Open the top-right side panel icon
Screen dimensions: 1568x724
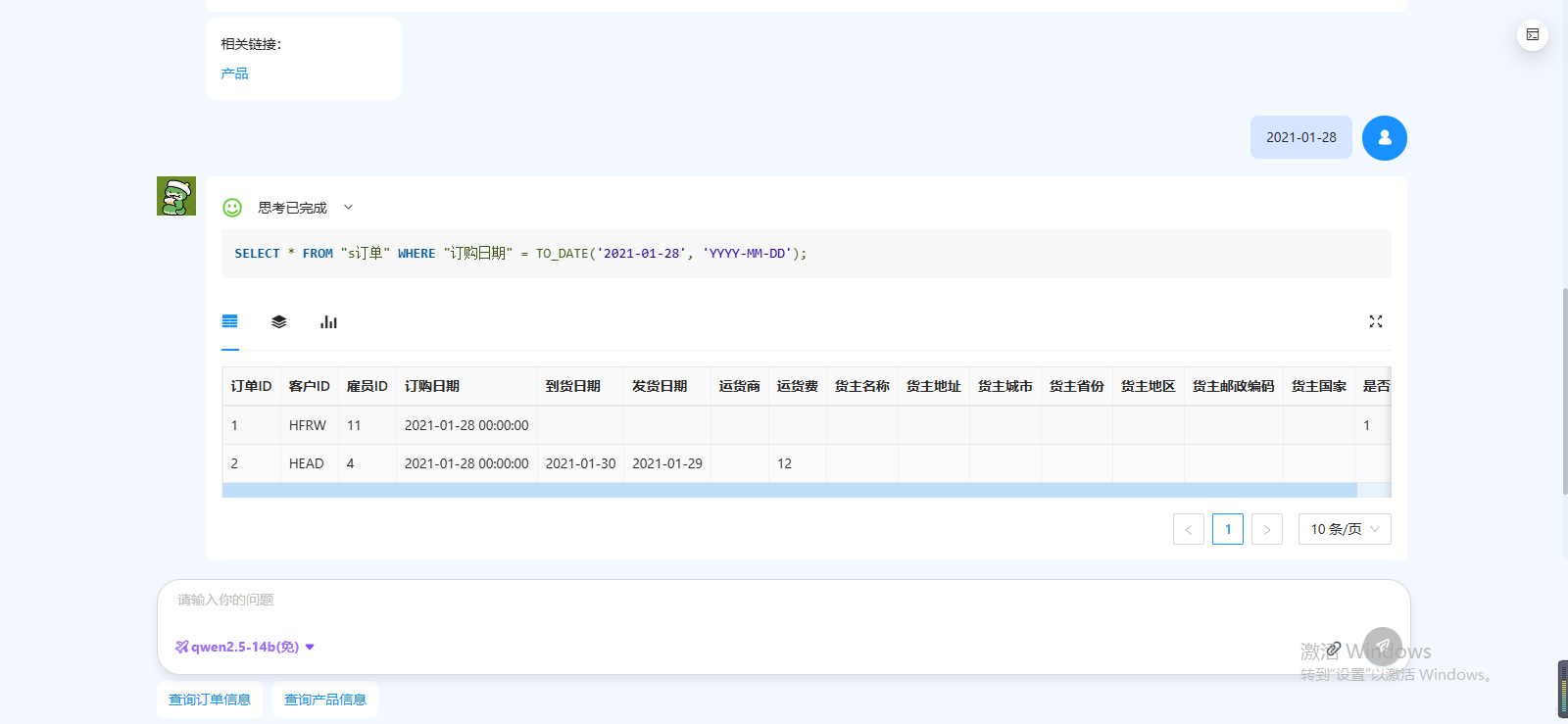click(x=1532, y=34)
